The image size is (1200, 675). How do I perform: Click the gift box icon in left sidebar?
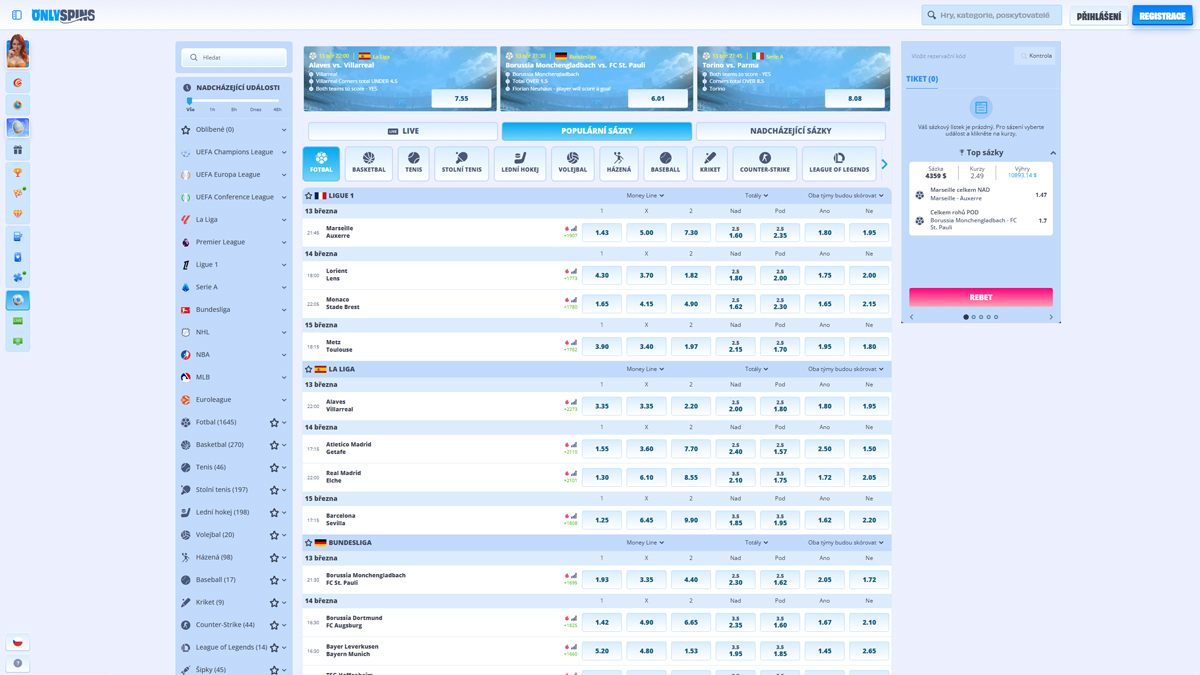[x=17, y=150]
